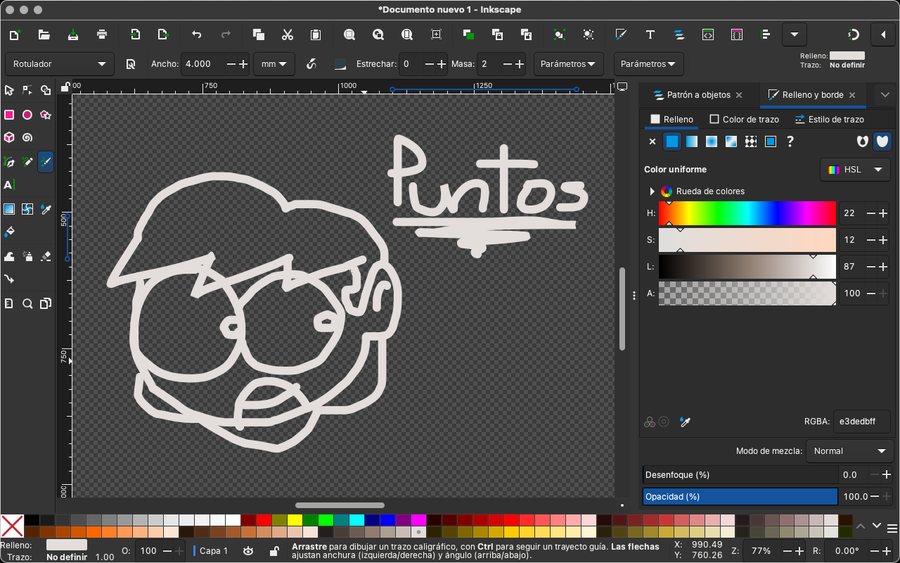Select the Mesh gradient tool
The height and width of the screenshot is (563, 900).
point(27,209)
